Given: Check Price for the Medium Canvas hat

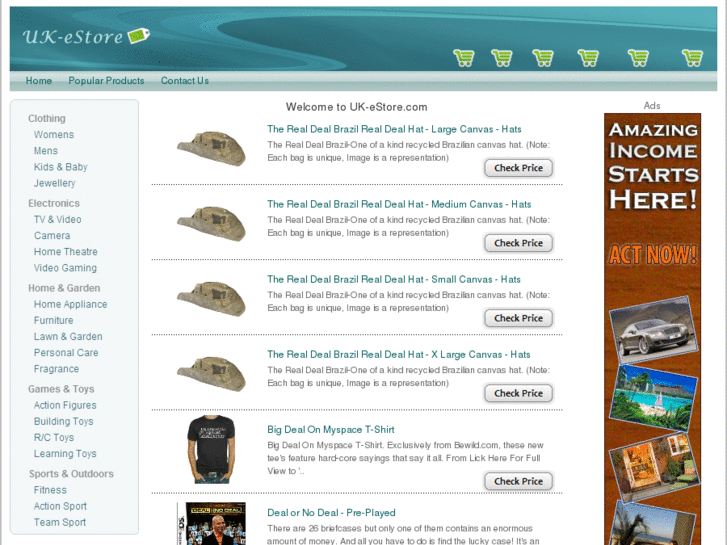Looking at the screenshot, I should (518, 243).
